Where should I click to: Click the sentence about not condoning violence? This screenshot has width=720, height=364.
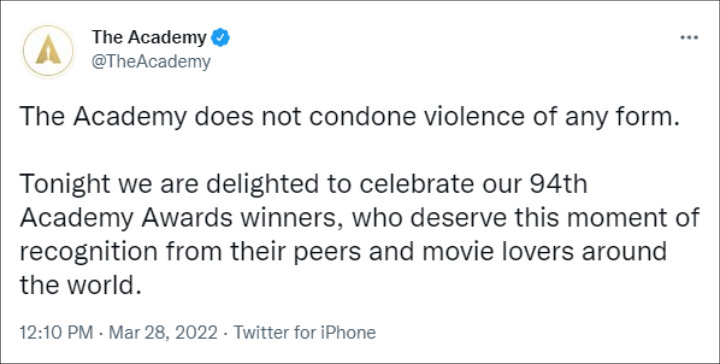point(349,119)
